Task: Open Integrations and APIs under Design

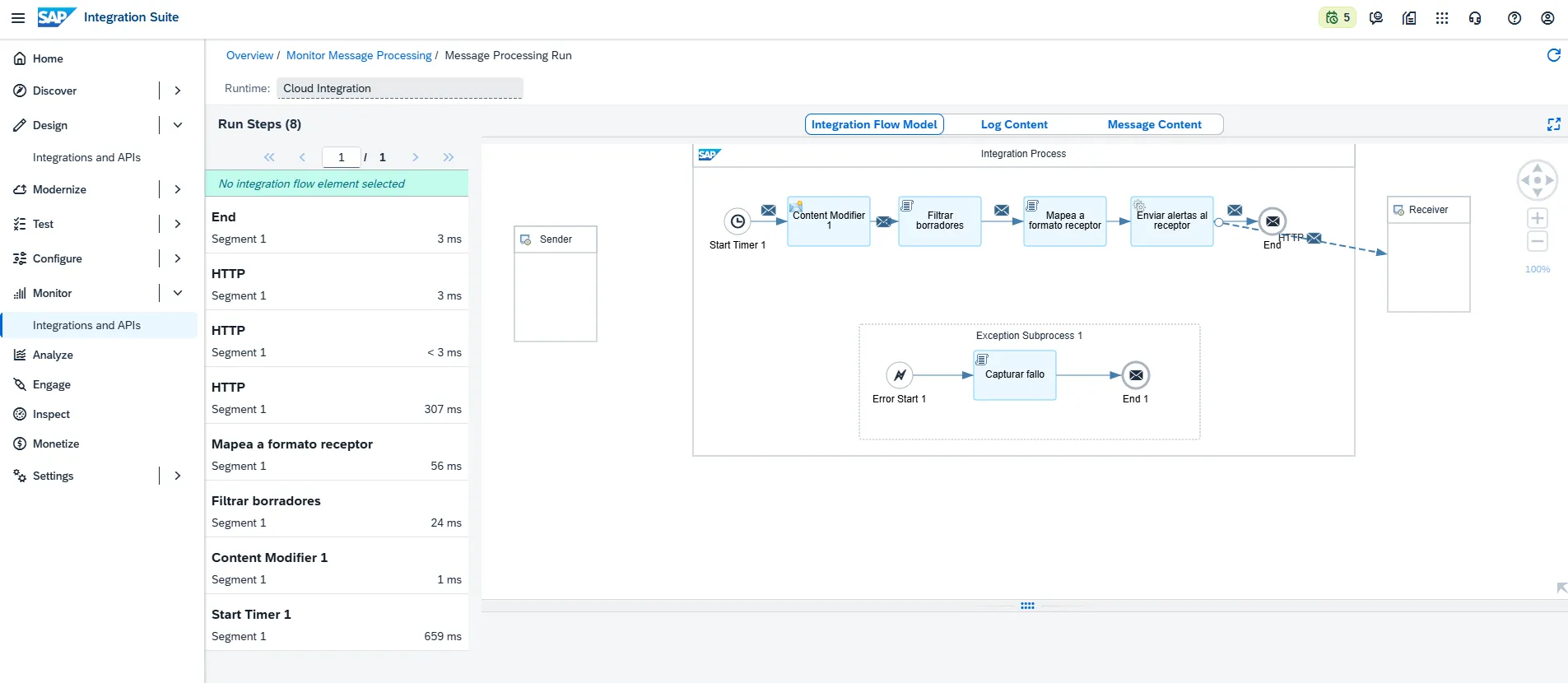Action: [x=86, y=157]
